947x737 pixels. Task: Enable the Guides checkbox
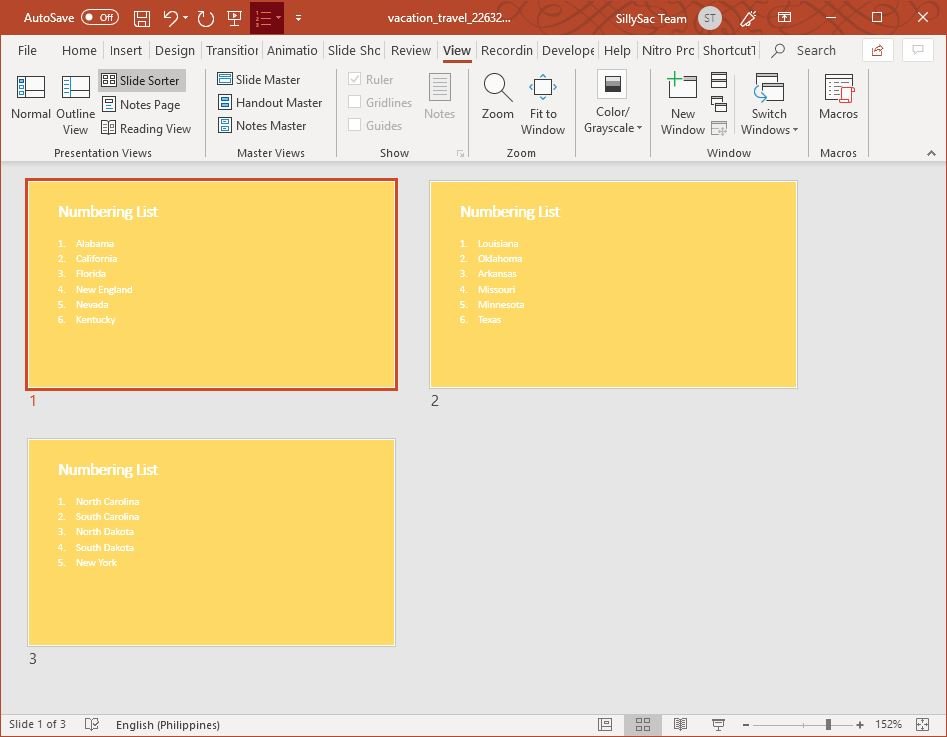[x=355, y=125]
